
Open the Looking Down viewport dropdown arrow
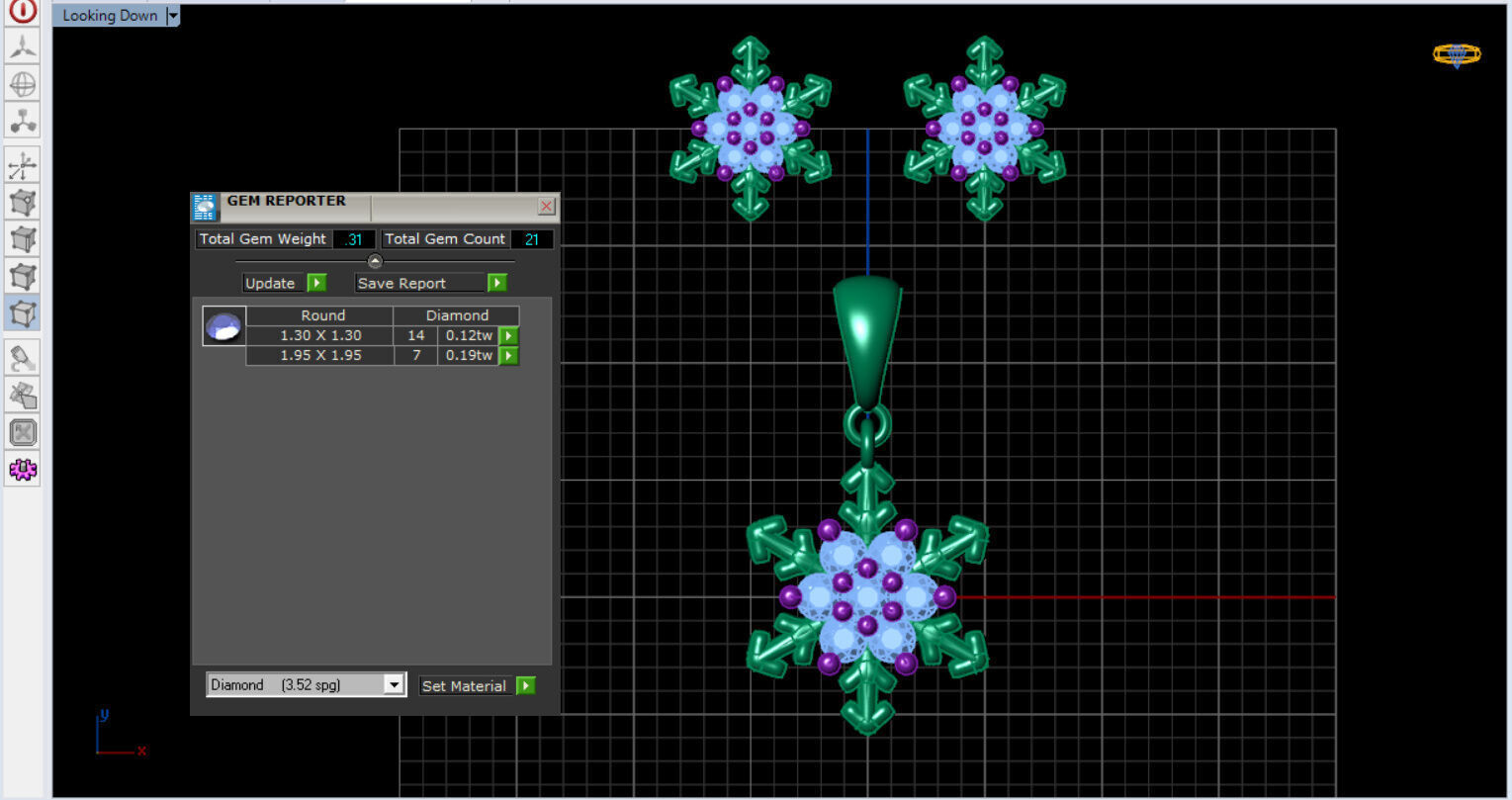point(173,16)
